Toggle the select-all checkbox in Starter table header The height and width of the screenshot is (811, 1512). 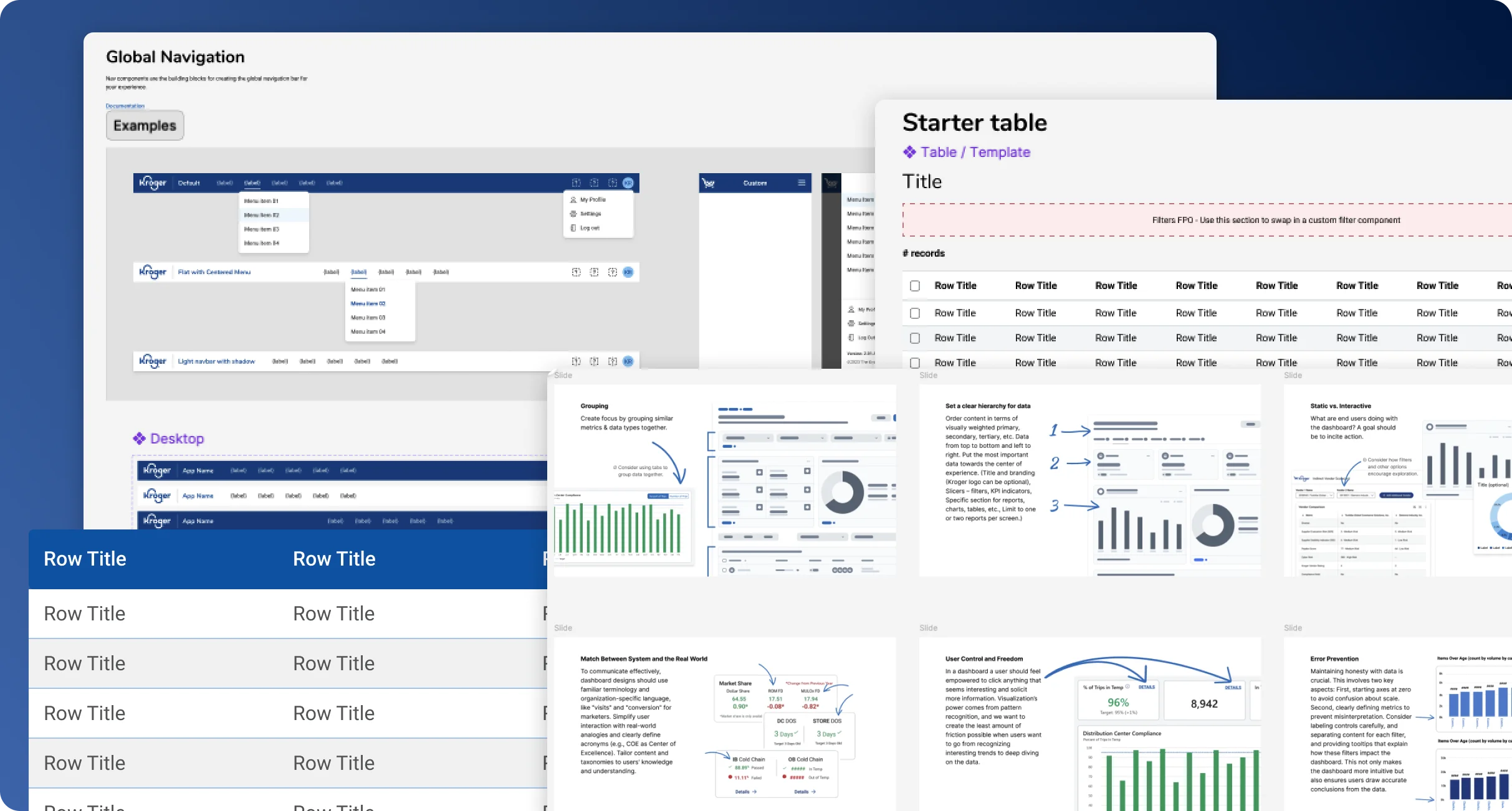pyautogui.click(x=915, y=285)
